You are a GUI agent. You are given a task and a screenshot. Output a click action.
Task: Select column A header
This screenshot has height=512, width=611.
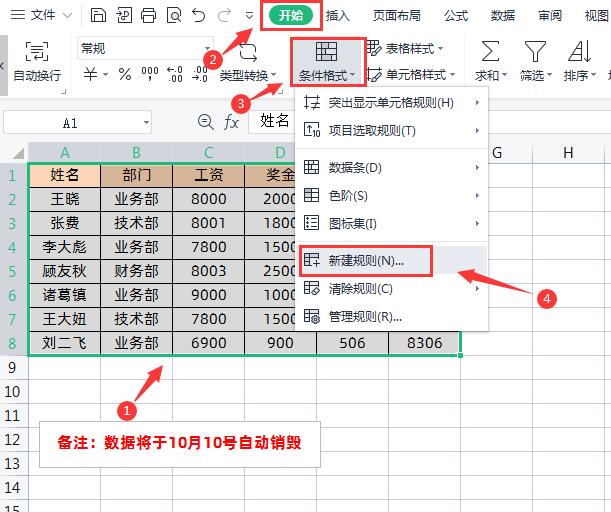point(65,153)
